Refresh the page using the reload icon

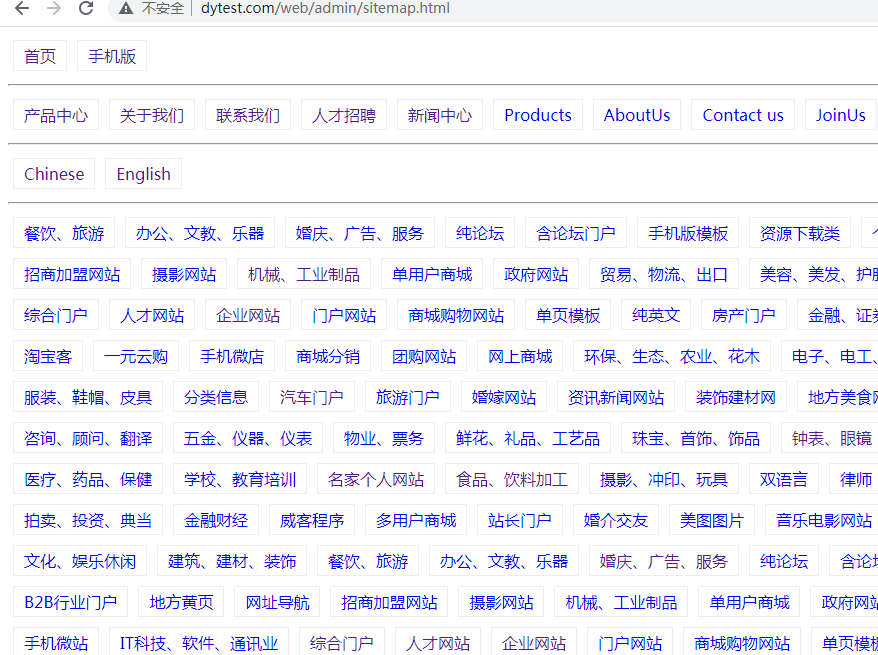pyautogui.click(x=86, y=10)
